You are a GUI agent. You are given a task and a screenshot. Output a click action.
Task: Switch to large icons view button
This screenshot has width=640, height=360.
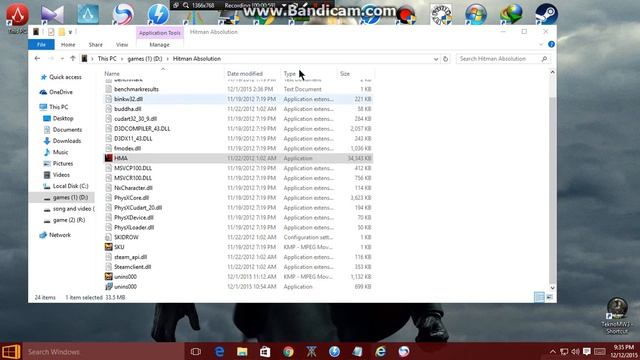click(x=549, y=297)
